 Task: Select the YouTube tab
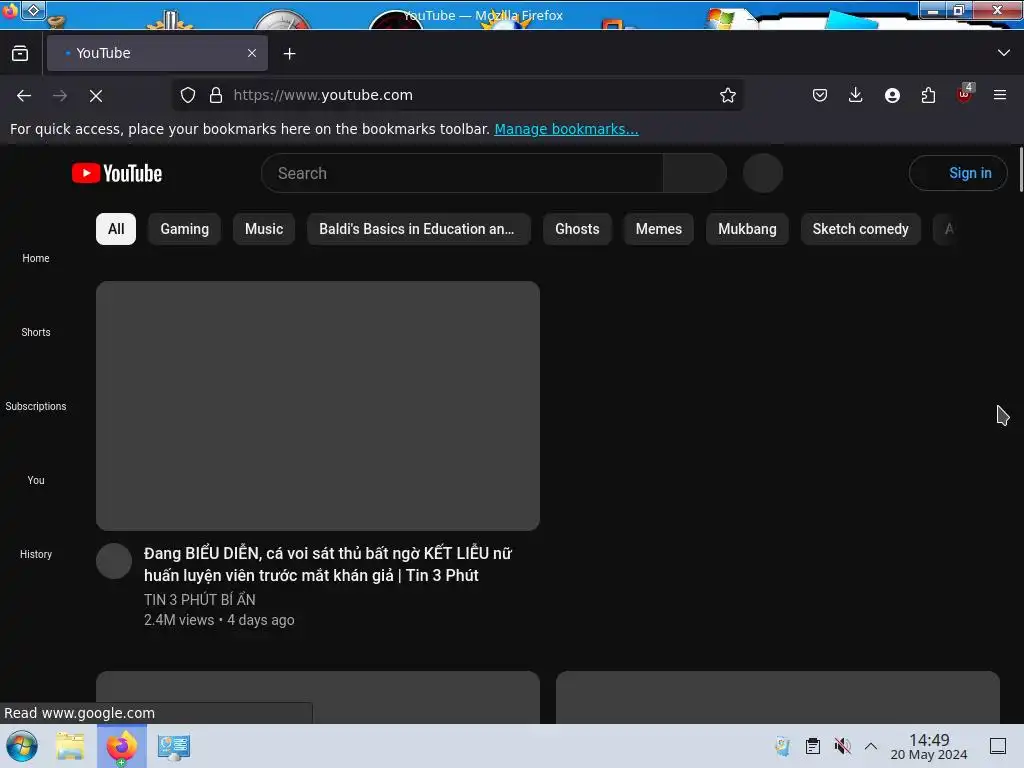click(157, 53)
